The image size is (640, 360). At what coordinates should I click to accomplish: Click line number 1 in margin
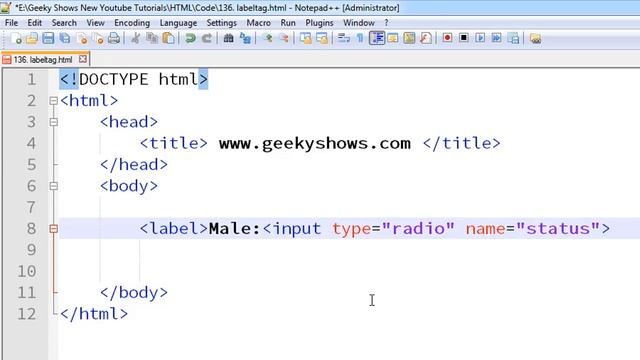click(x=31, y=79)
